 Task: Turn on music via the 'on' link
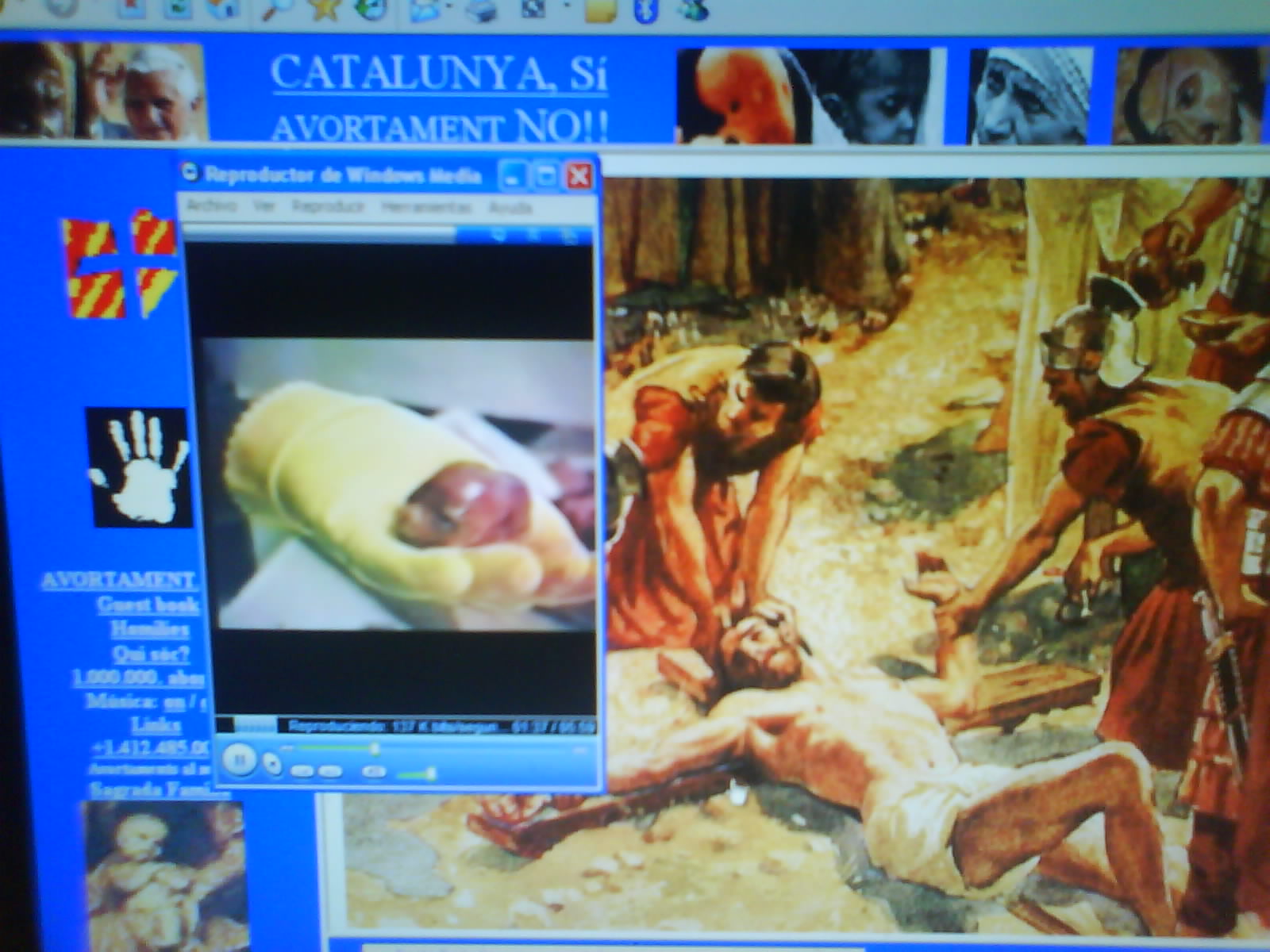click(x=175, y=702)
